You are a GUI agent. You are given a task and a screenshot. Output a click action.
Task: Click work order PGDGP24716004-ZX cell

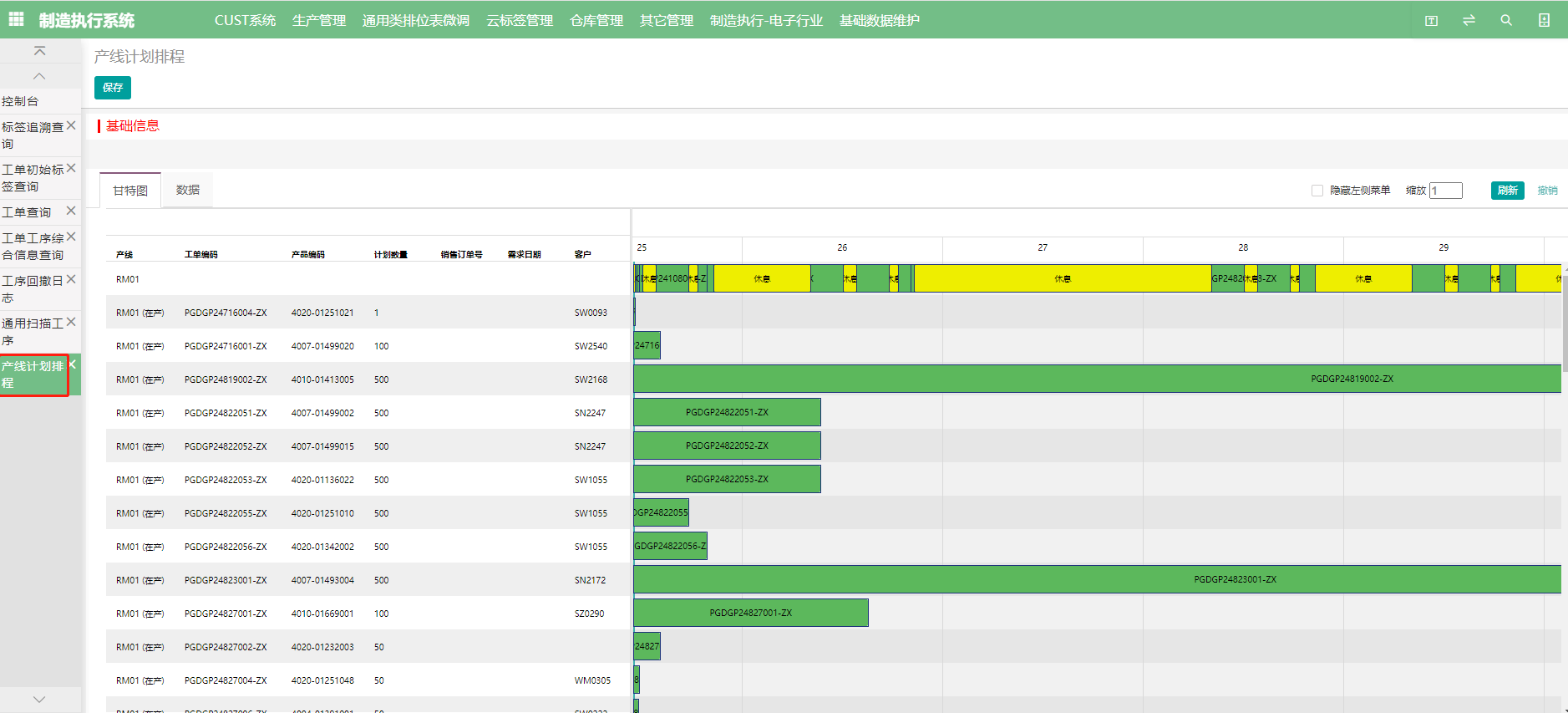[x=226, y=313]
